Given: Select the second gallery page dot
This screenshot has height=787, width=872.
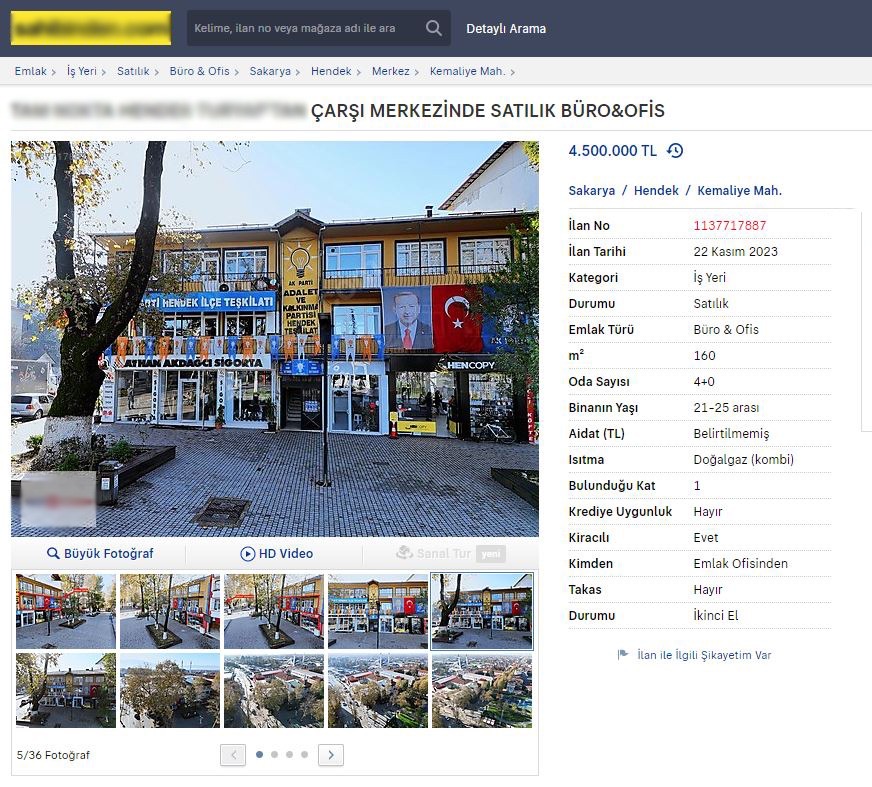Looking at the screenshot, I should 275,755.
